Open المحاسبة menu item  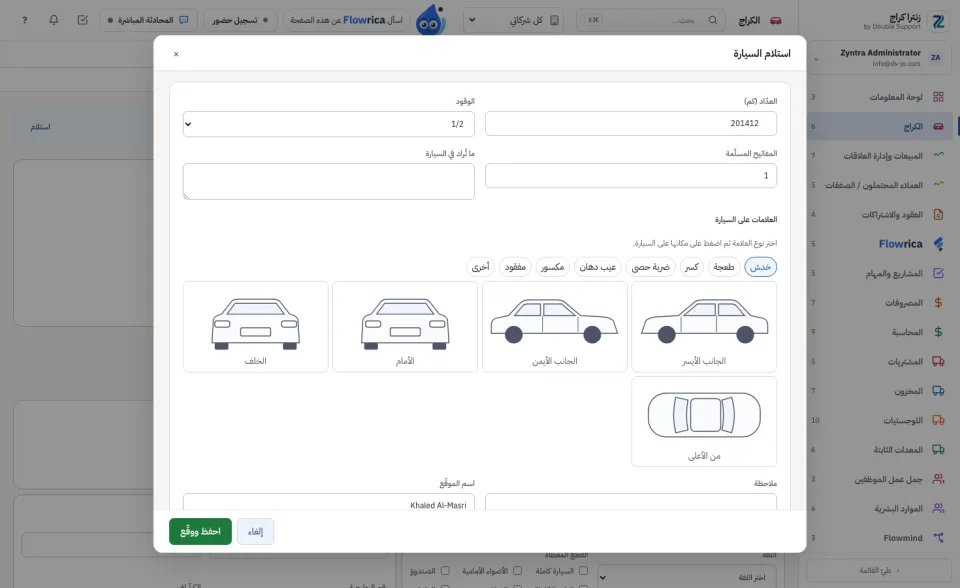click(907, 332)
